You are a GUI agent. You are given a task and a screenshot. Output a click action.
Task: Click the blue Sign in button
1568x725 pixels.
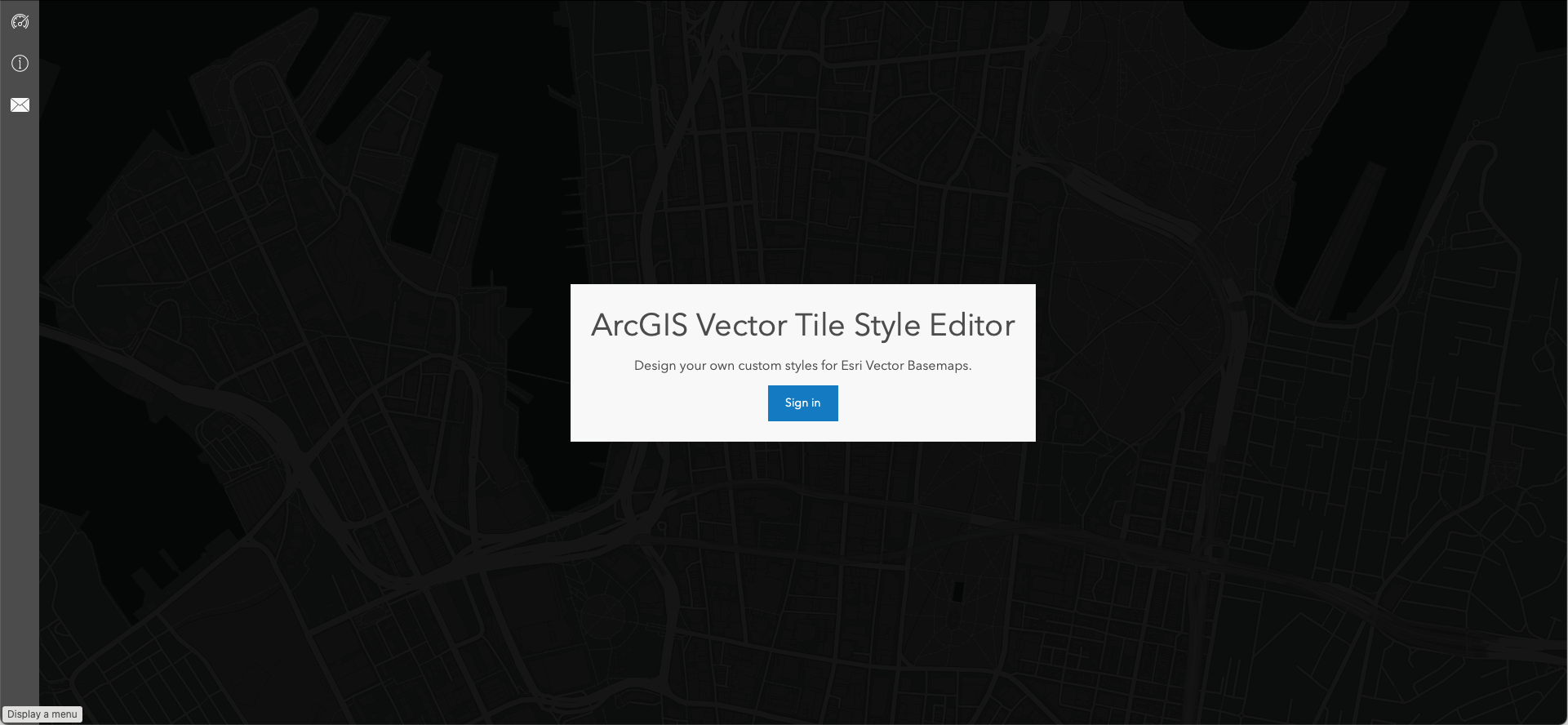pyautogui.click(x=802, y=403)
